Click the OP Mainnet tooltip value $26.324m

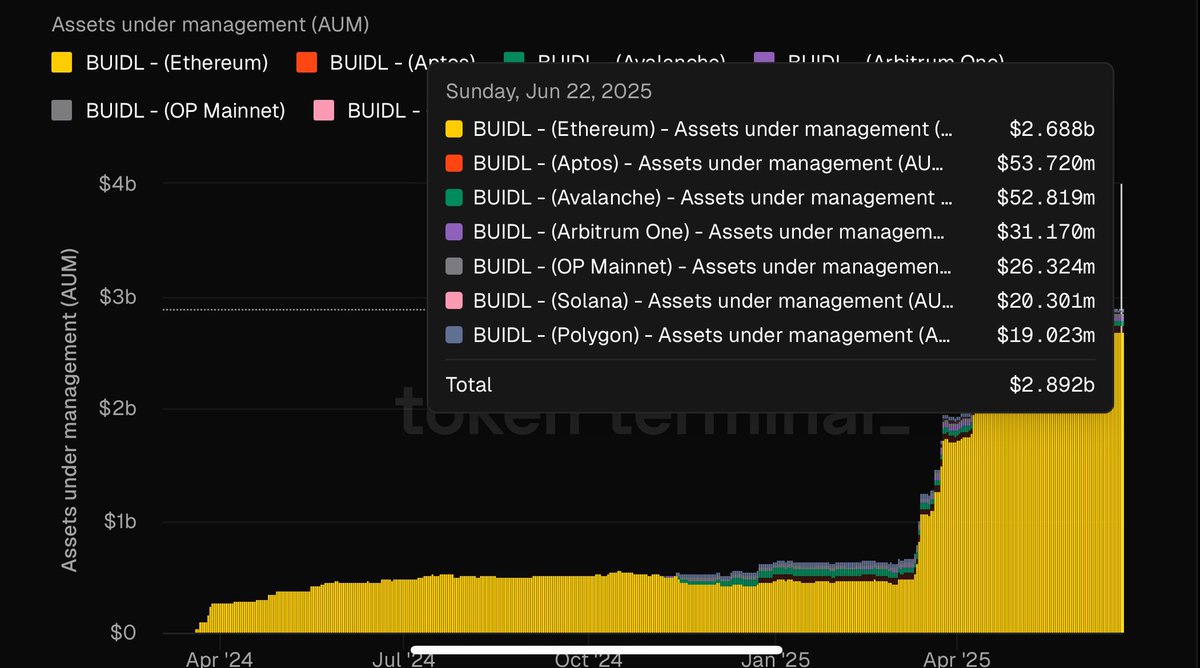coord(1046,266)
